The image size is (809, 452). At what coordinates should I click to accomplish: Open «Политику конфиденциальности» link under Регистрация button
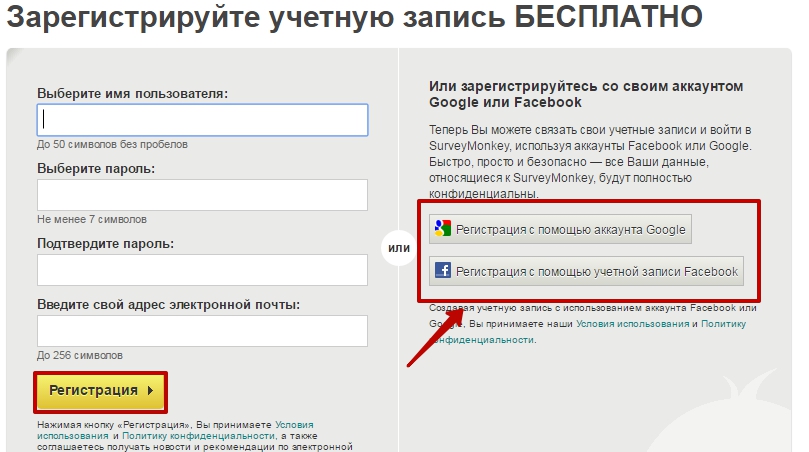click(198, 436)
